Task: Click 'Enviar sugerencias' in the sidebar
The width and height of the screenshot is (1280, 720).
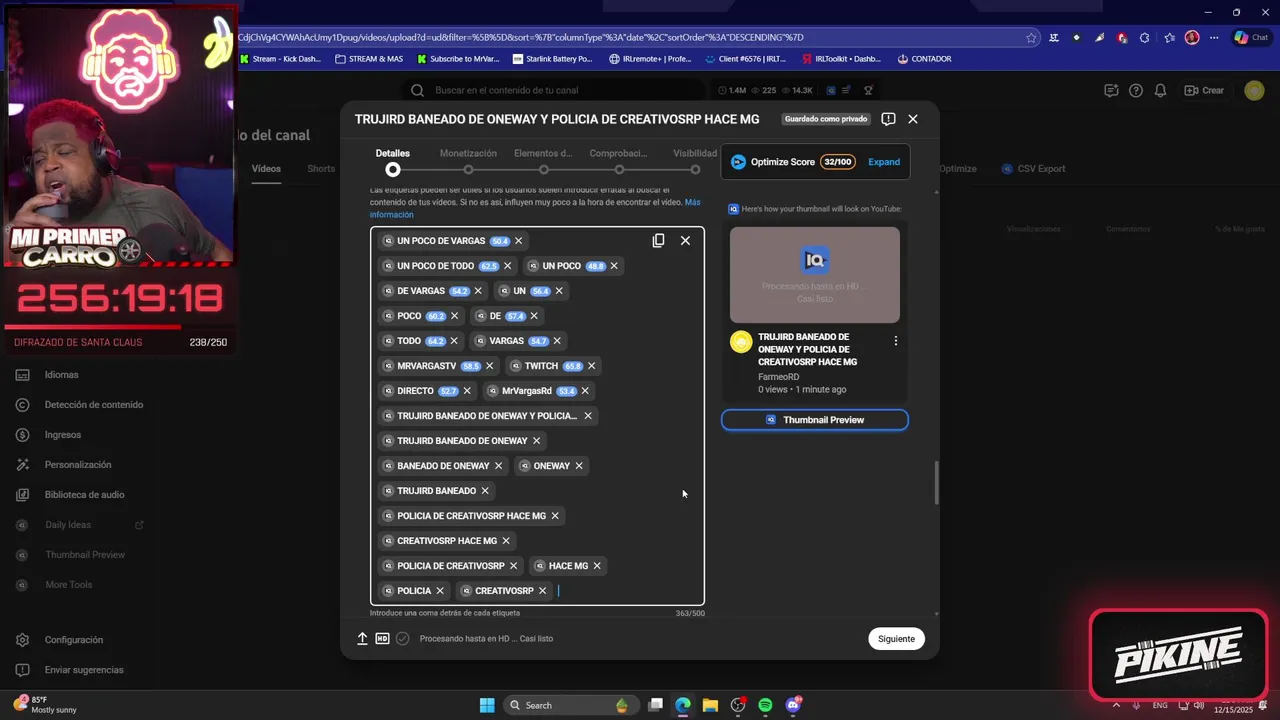Action: [84, 670]
